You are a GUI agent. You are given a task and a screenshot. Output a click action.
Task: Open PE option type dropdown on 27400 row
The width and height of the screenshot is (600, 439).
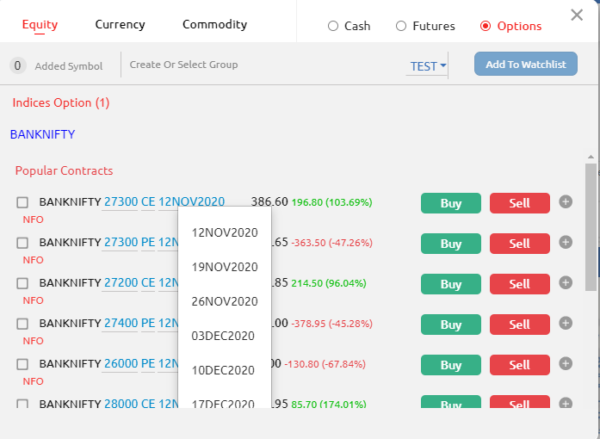pyautogui.click(x=148, y=323)
